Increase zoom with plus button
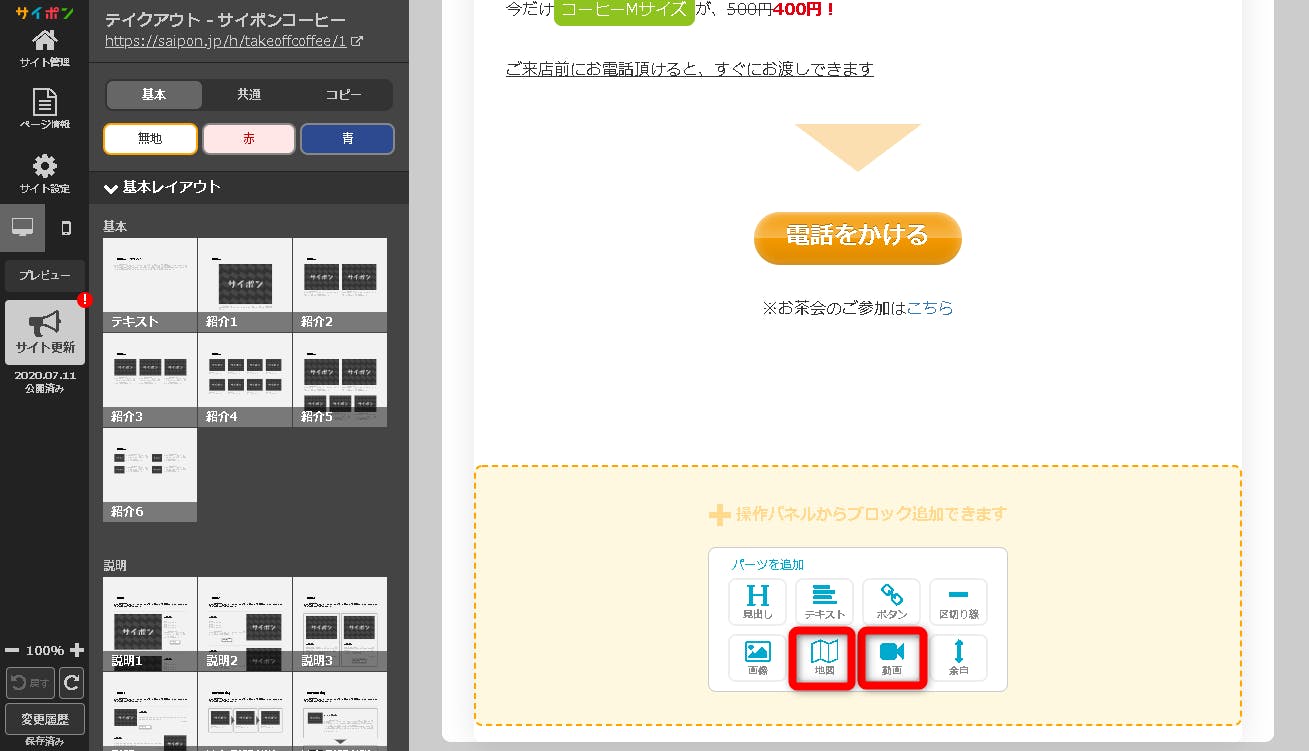The image size is (1309, 751). pyautogui.click(x=77, y=650)
